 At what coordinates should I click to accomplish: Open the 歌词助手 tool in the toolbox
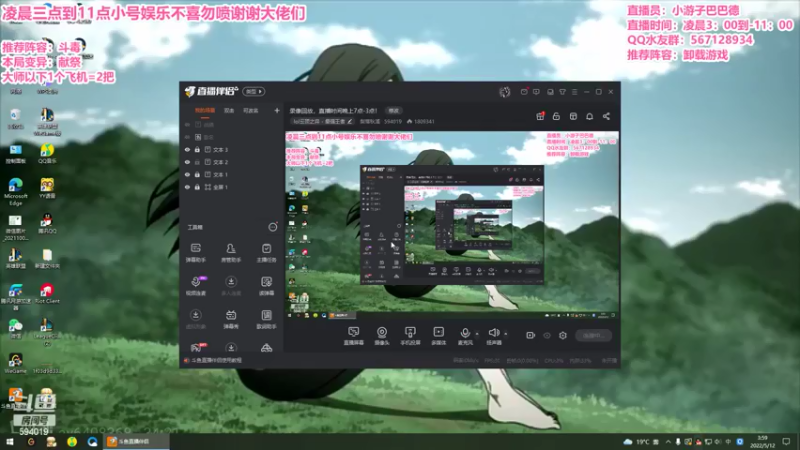266,319
